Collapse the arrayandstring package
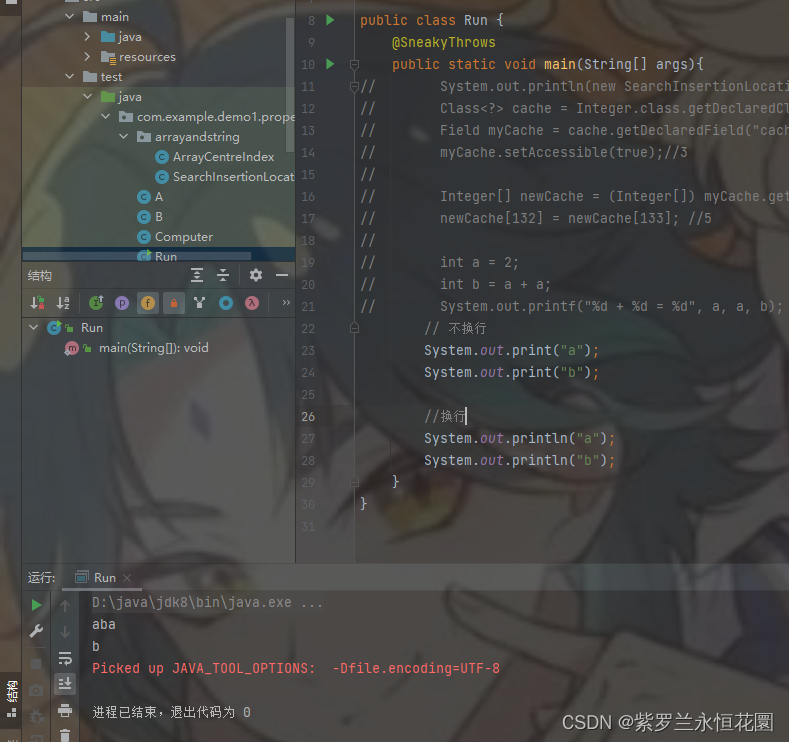The width and height of the screenshot is (789, 742). click(x=124, y=137)
